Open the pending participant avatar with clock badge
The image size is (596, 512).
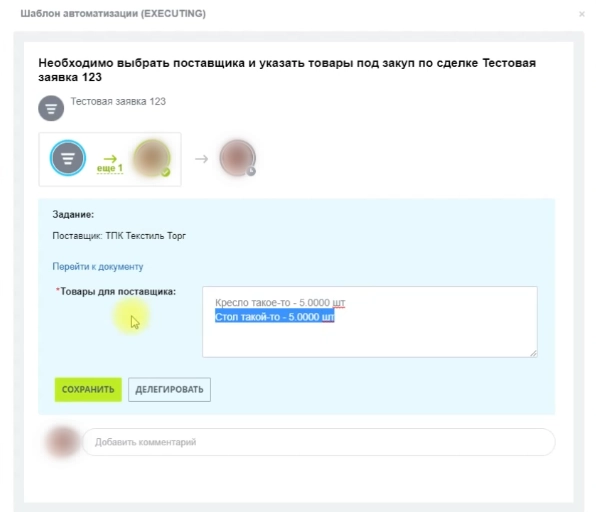(x=237, y=157)
